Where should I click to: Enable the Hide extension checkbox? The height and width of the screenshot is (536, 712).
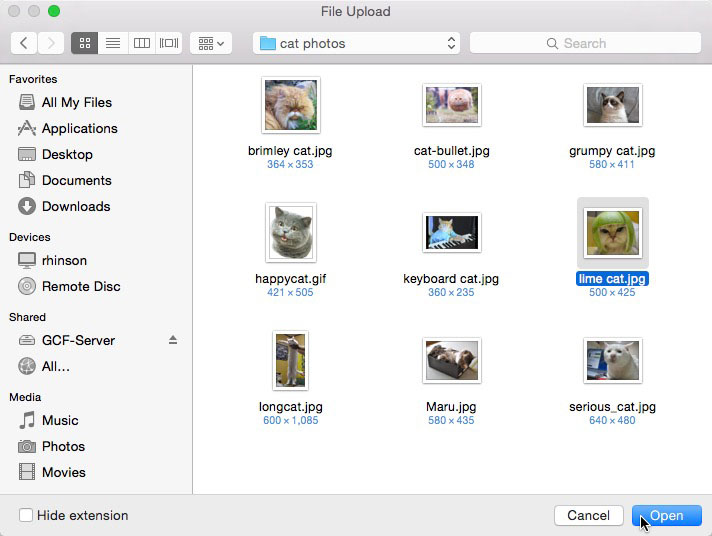(26, 516)
